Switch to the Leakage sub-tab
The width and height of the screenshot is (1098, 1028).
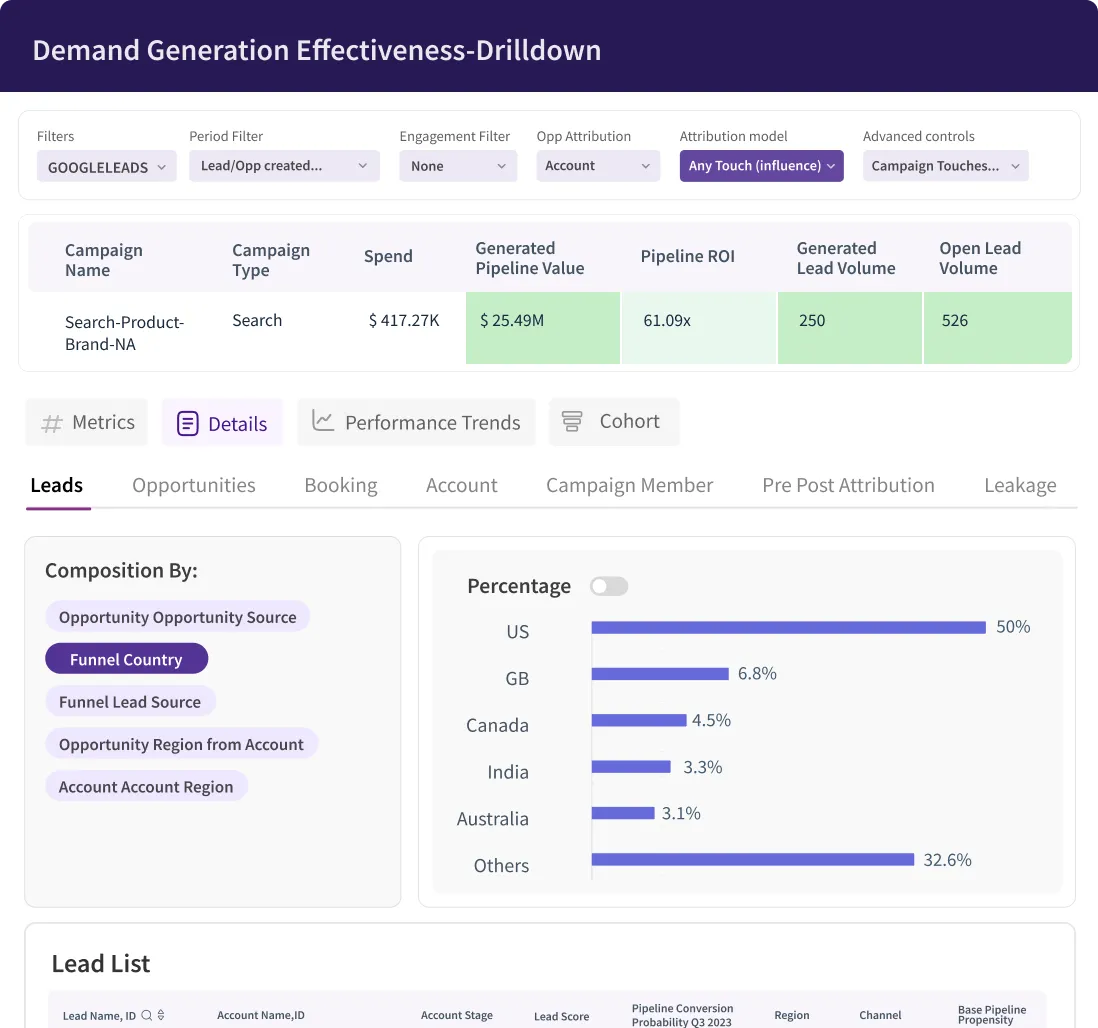point(1020,485)
